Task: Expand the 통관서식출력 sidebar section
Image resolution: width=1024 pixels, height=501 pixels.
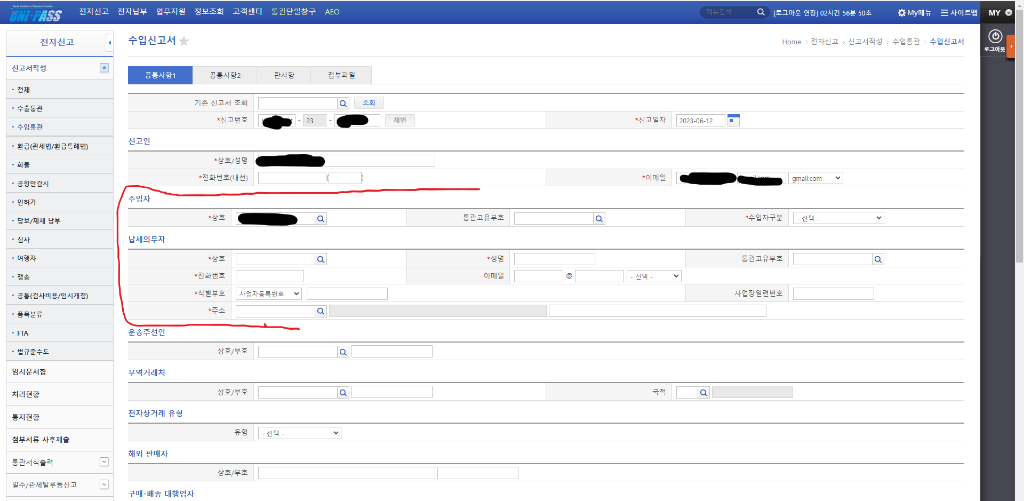Action: (x=104, y=462)
